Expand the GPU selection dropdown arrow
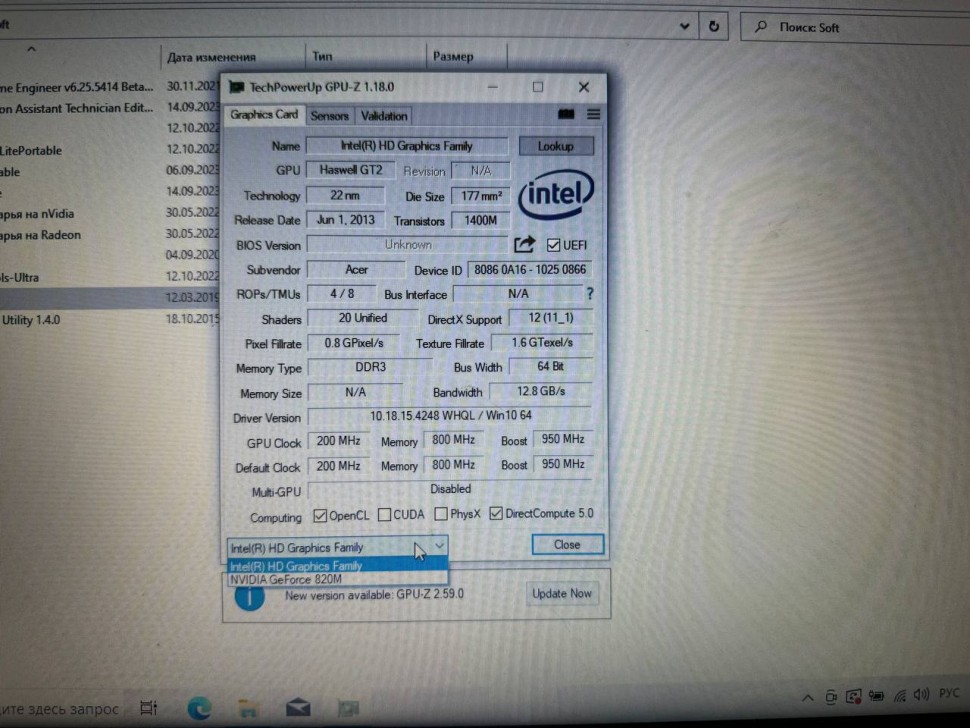Image resolution: width=970 pixels, height=728 pixels. [439, 546]
